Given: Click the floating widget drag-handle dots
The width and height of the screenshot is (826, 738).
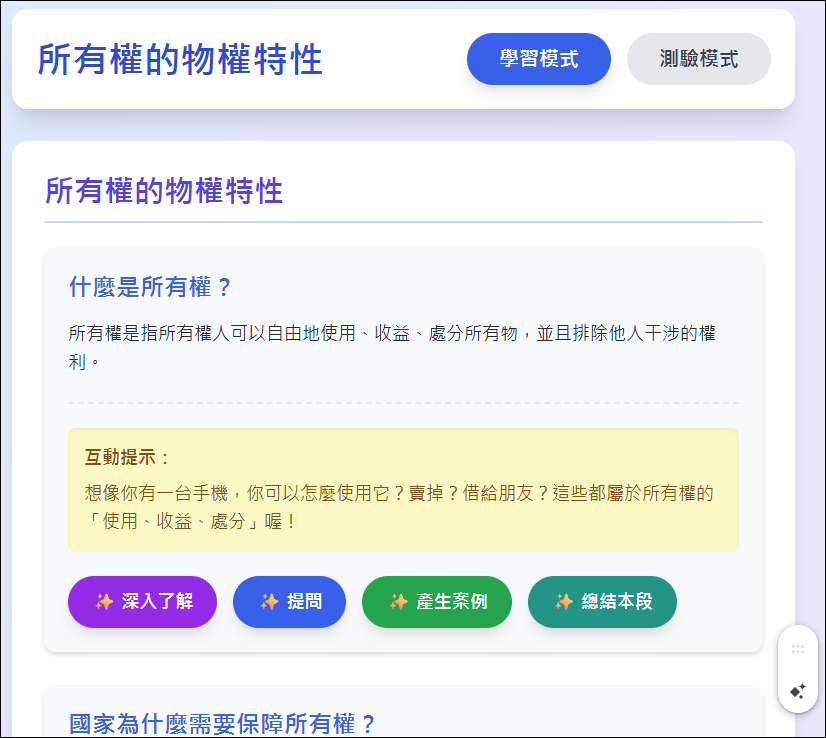Looking at the screenshot, I should point(798,649).
